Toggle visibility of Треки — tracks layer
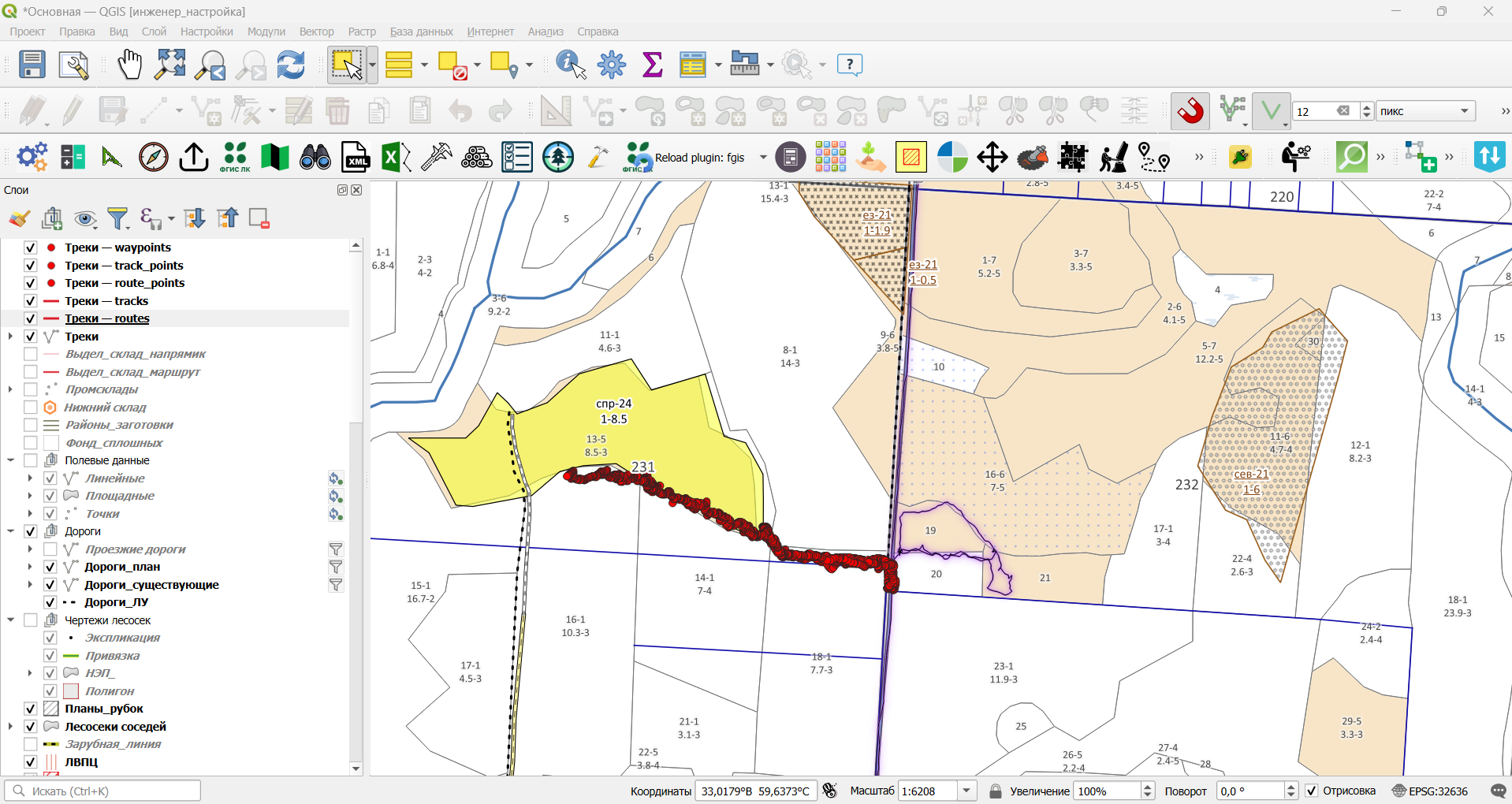The height and width of the screenshot is (804, 1512). point(31,301)
